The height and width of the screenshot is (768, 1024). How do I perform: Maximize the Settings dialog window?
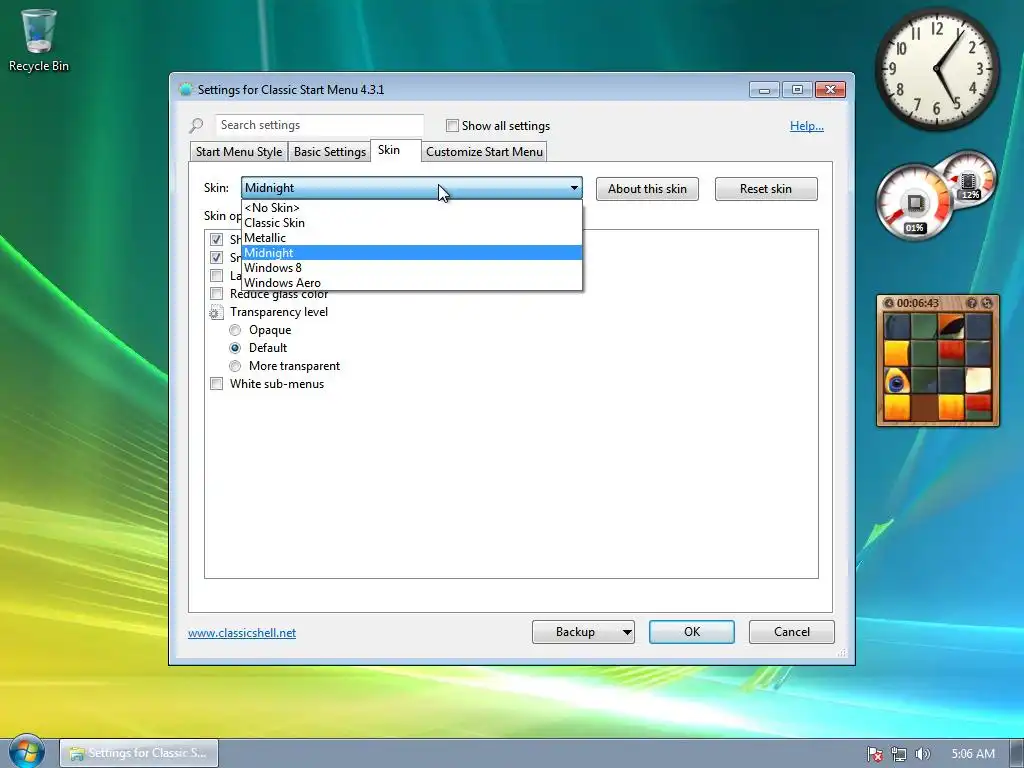click(x=797, y=89)
